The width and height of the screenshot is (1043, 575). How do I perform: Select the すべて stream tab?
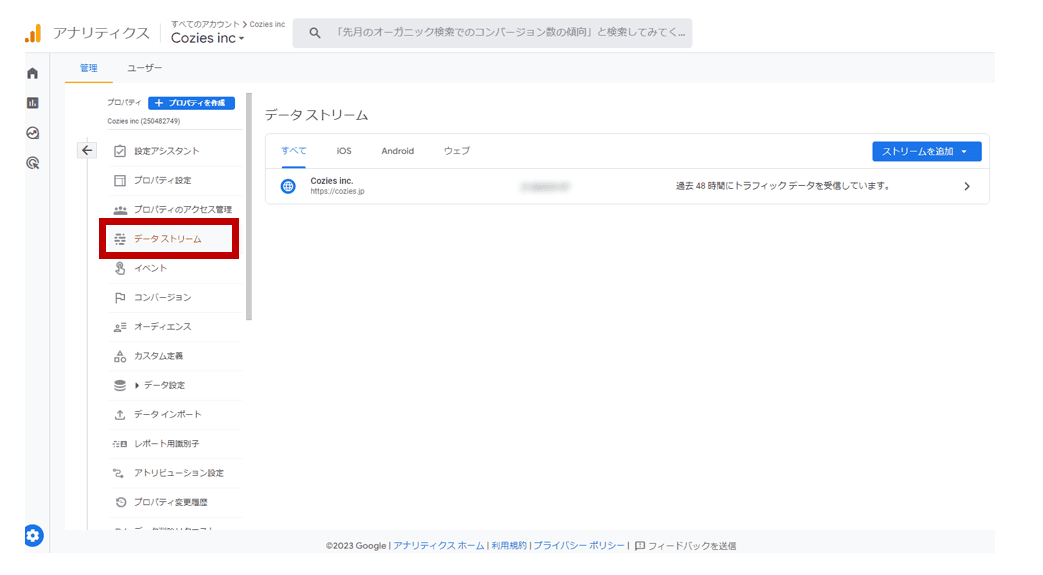pos(293,151)
